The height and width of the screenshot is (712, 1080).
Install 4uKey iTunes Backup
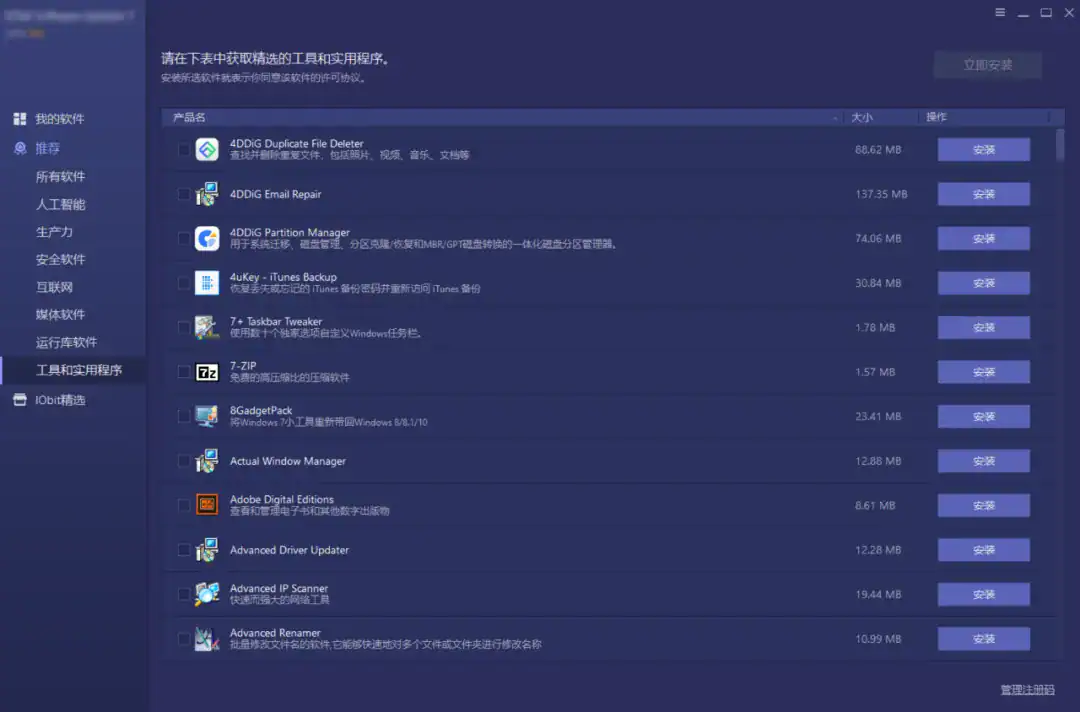984,283
